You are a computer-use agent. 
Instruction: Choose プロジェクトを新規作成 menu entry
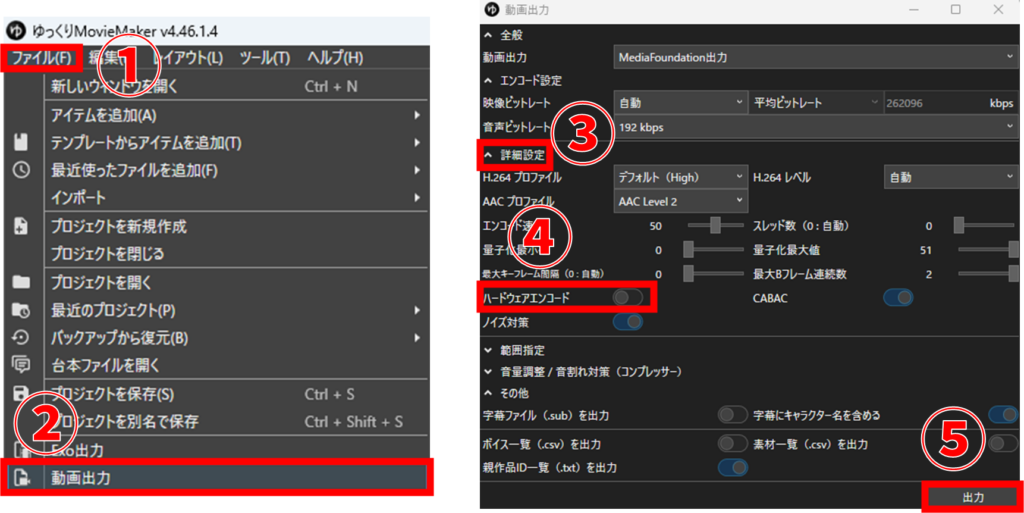(235, 226)
